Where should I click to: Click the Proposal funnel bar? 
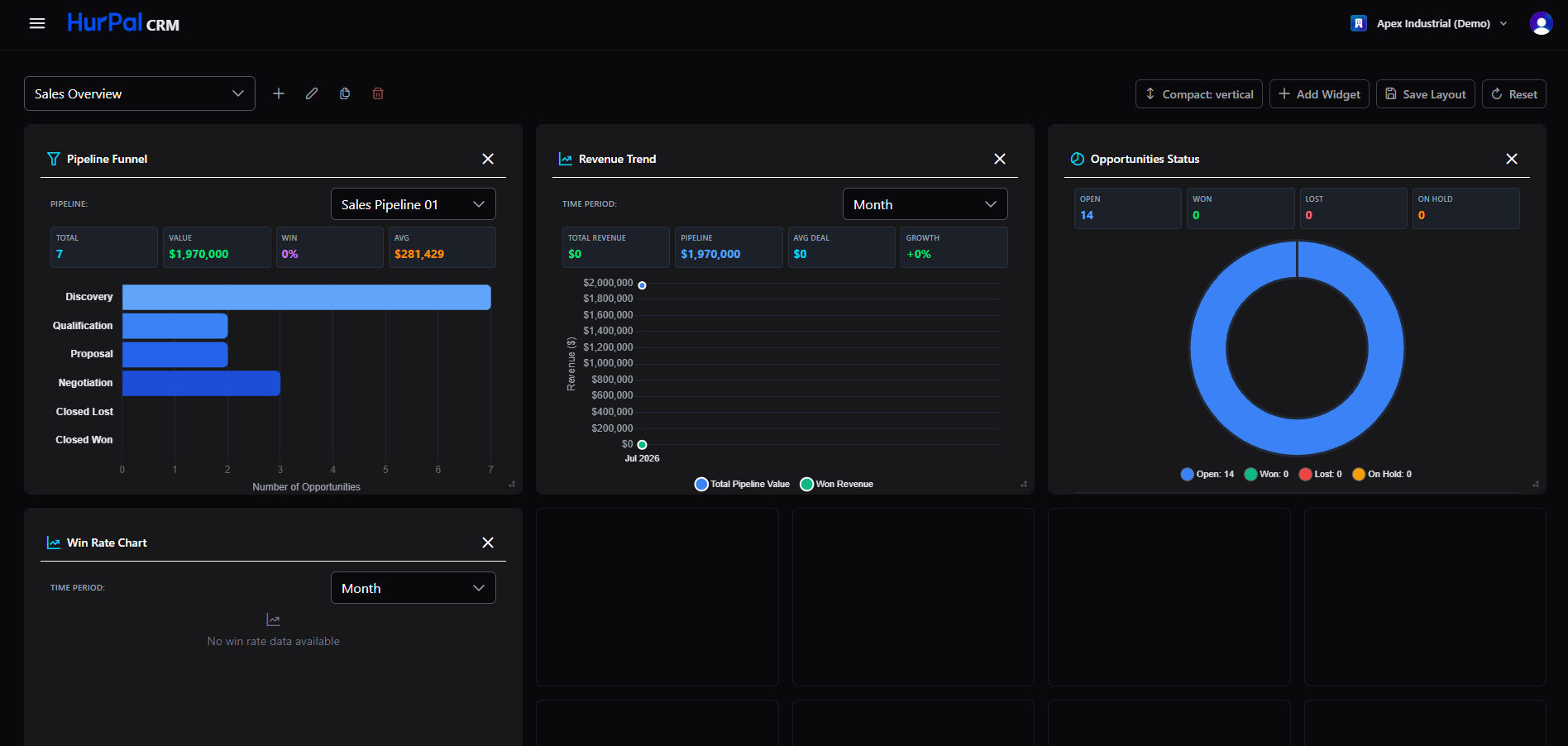tap(175, 354)
